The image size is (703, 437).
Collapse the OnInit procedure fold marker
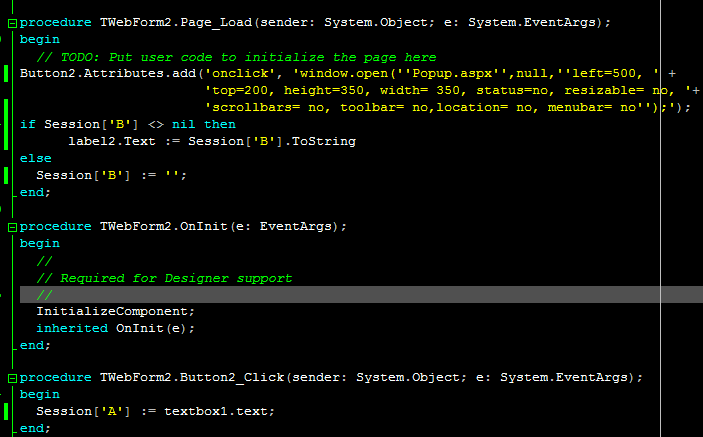(x=14, y=226)
